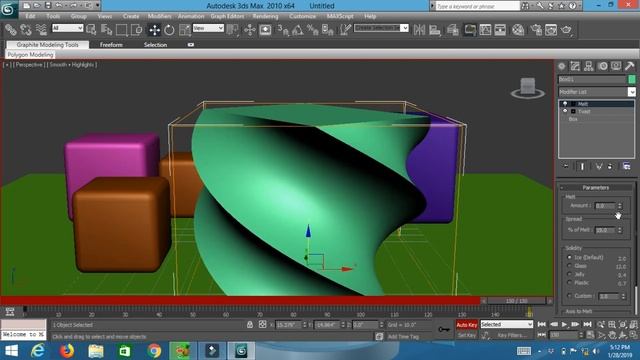Select the Custom solidity radio button
Viewport: 640px width, 360px height.
569,296
